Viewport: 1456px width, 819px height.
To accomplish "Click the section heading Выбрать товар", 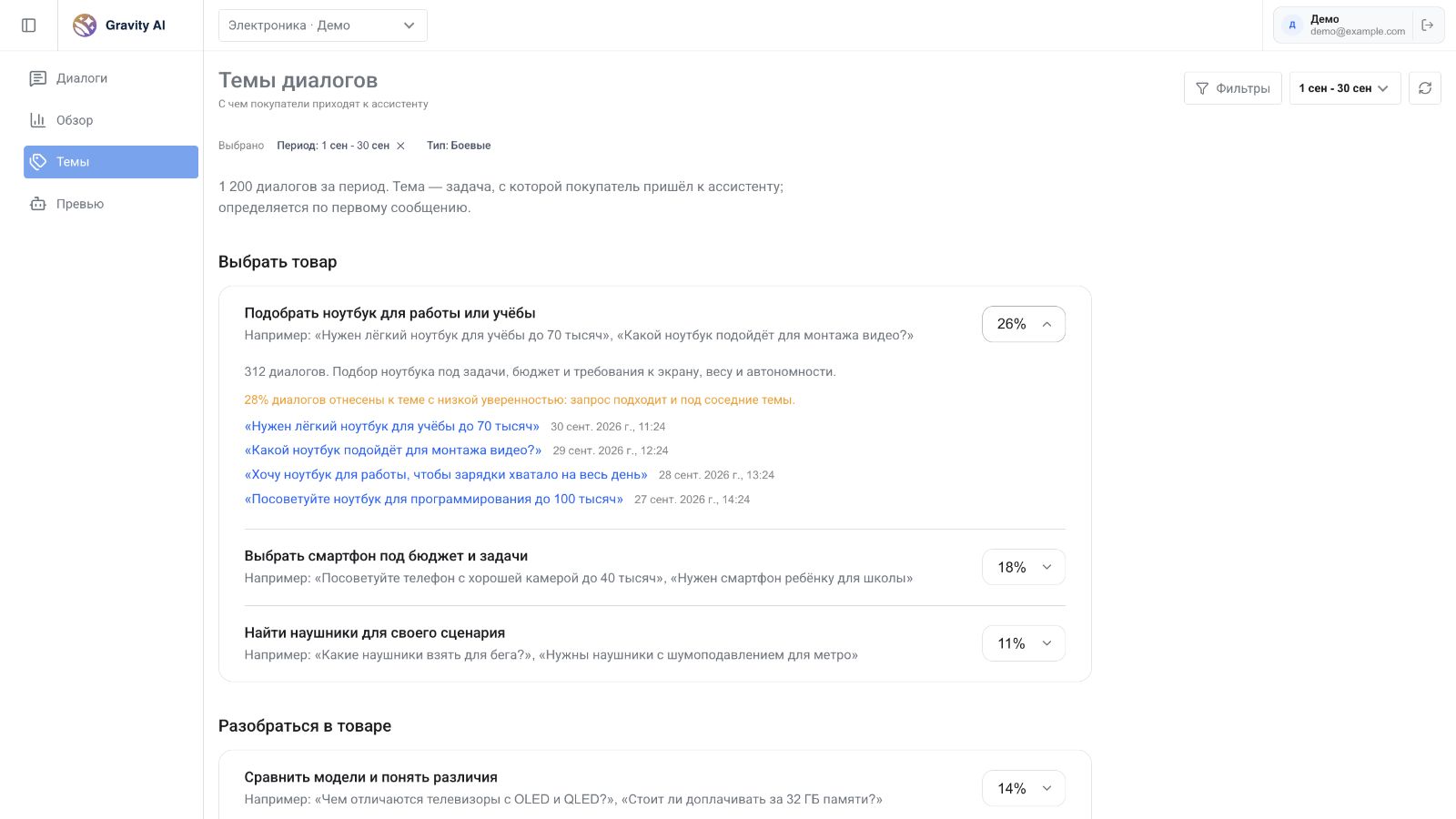I will pyautogui.click(x=278, y=262).
